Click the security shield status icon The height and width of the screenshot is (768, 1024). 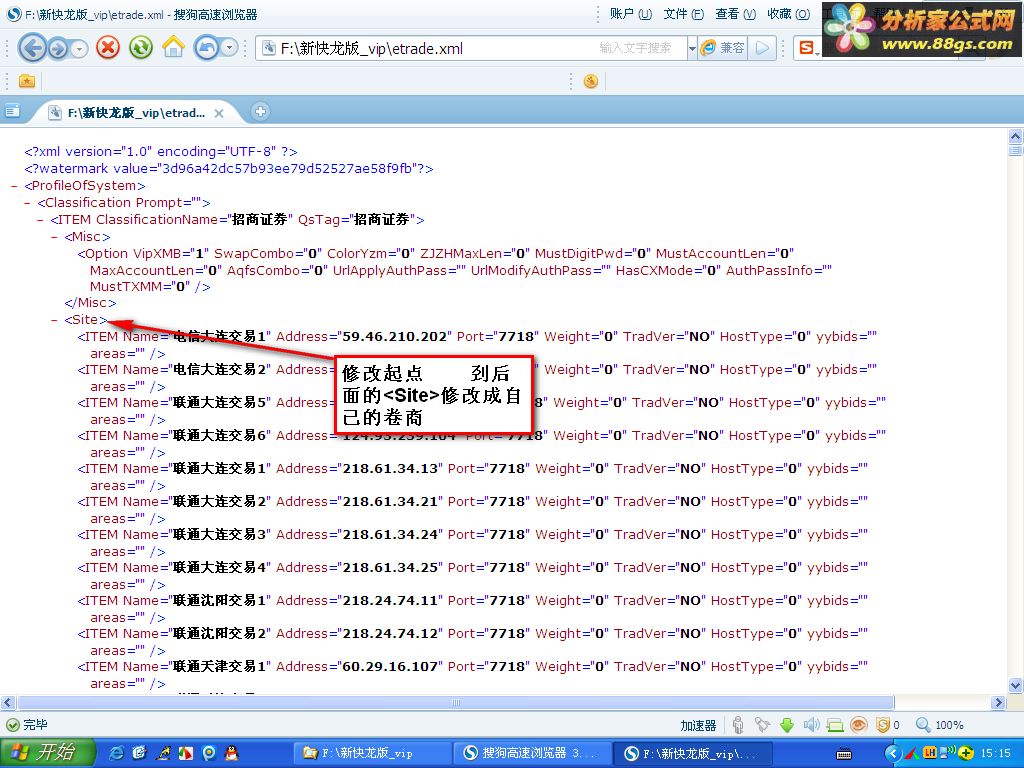883,725
